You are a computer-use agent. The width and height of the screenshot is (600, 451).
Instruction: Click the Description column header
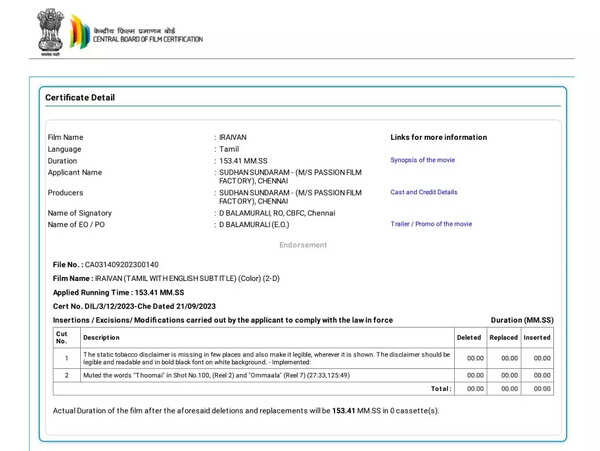tap(101, 338)
